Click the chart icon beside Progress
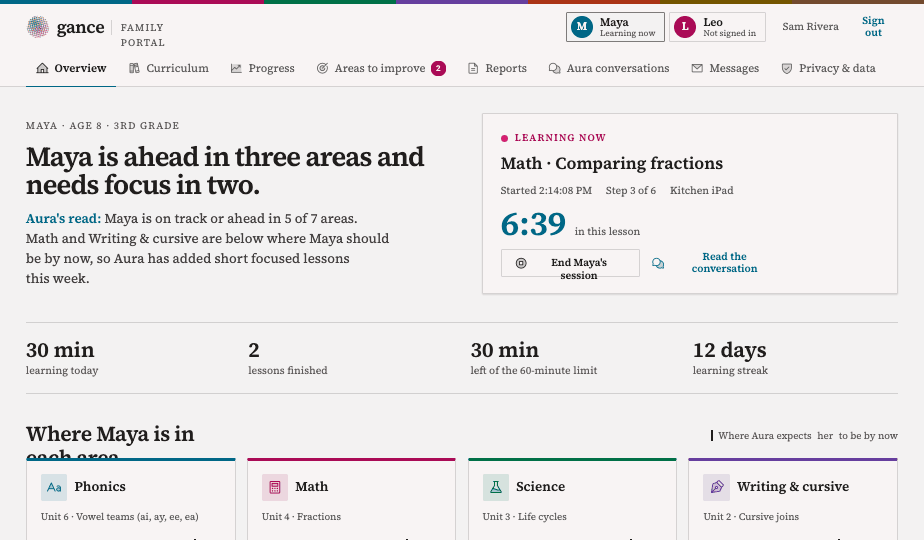 [236, 68]
